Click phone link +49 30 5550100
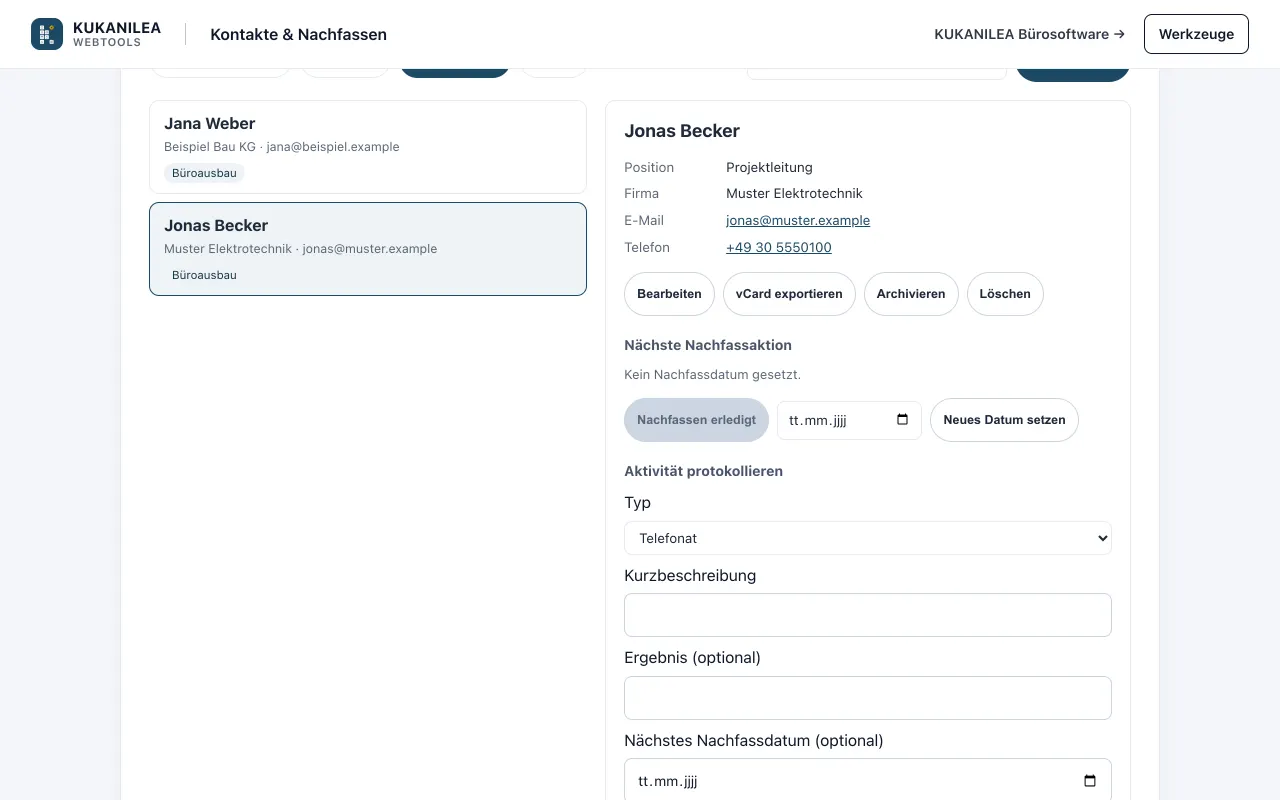Screen dimensions: 1280x800 pos(779,247)
